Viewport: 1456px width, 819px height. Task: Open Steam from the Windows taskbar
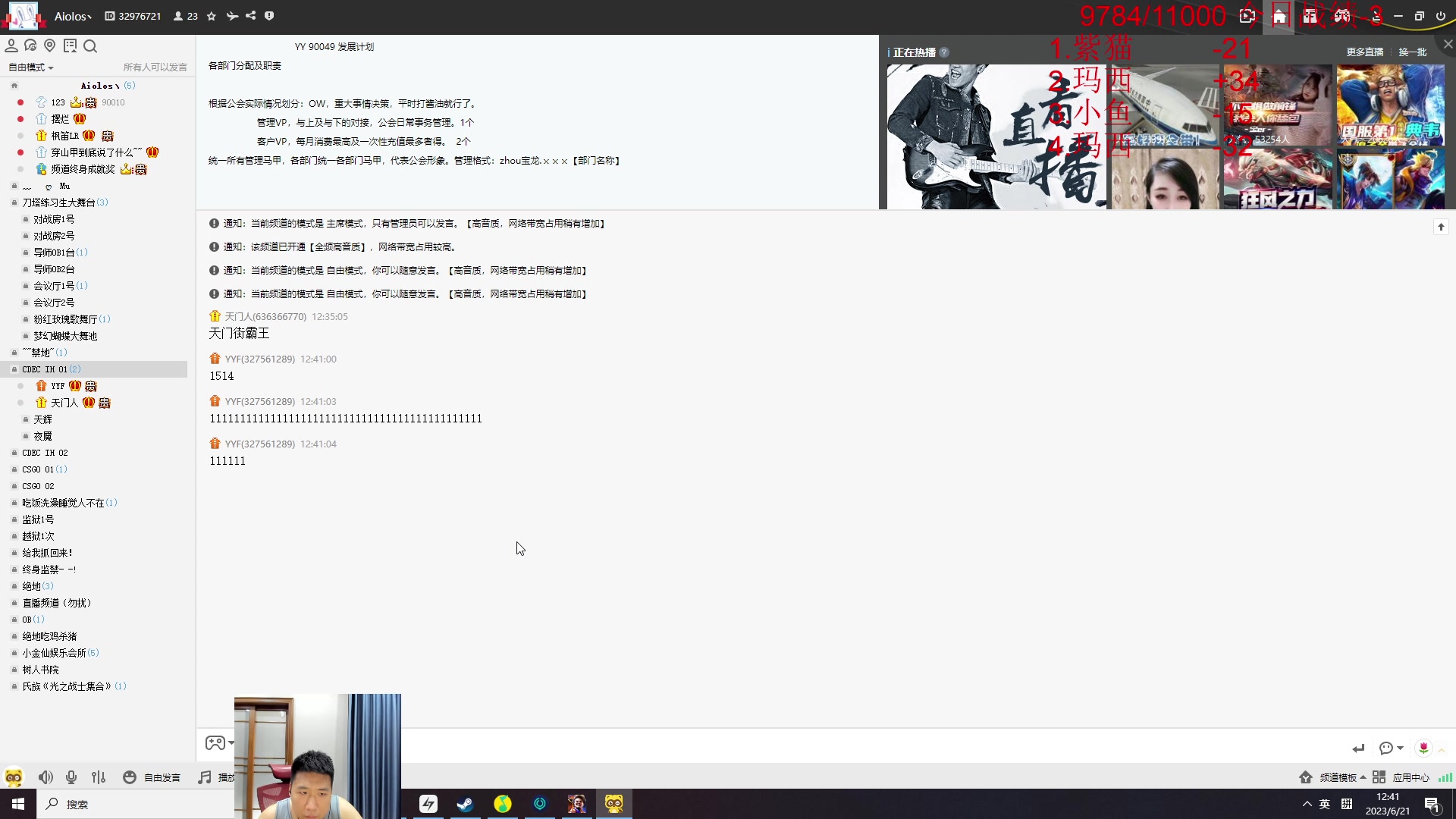(465, 804)
